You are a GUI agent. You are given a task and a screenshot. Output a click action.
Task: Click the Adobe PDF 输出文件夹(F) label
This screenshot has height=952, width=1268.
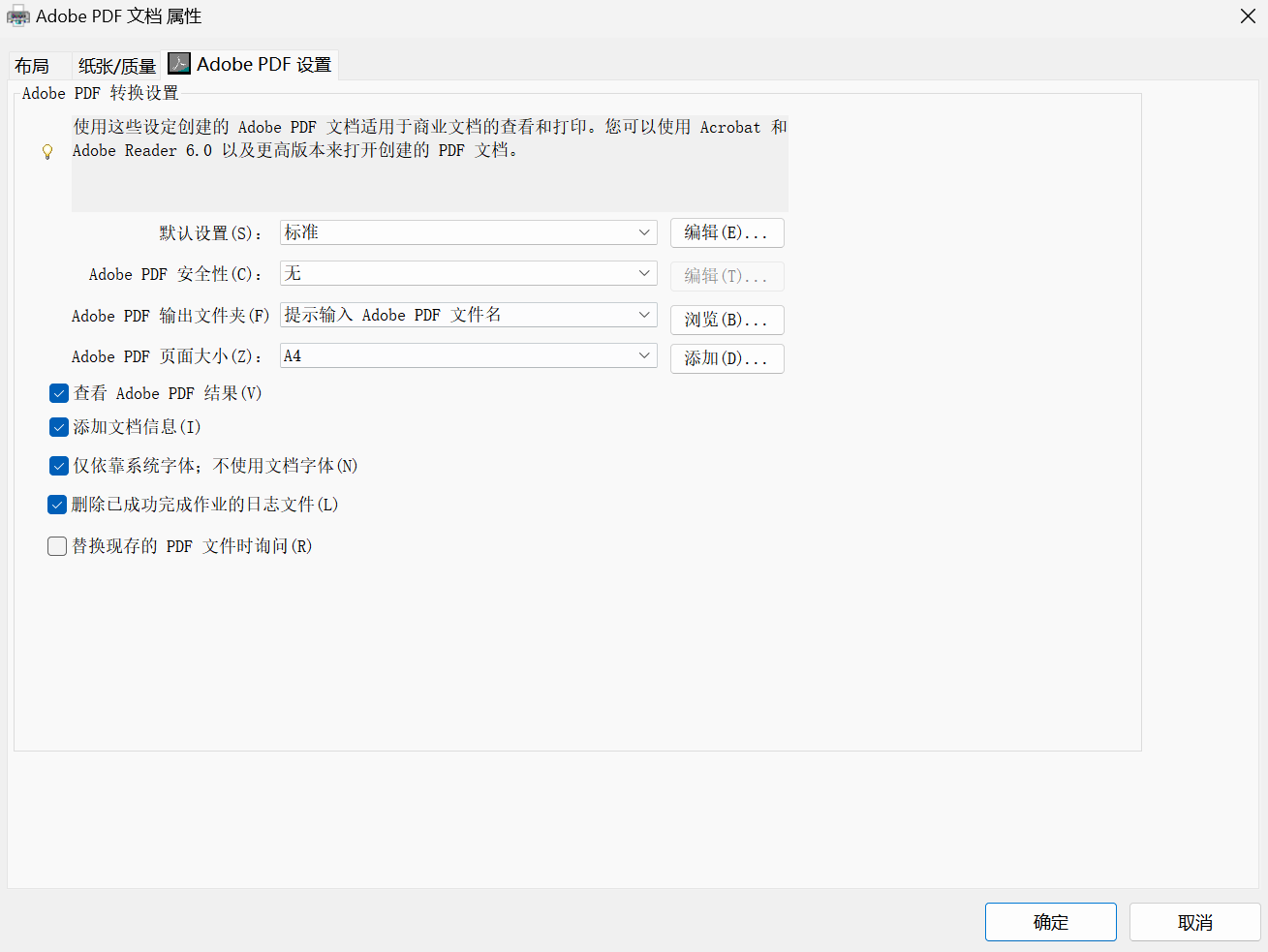[170, 316]
